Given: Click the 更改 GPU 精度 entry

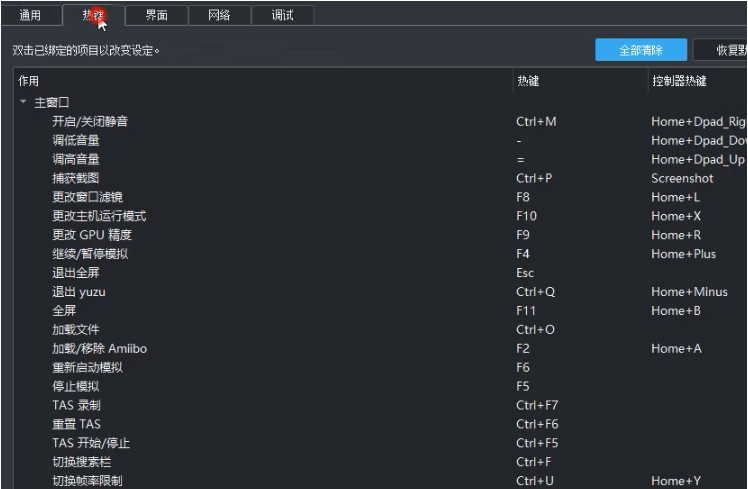Looking at the screenshot, I should click(92, 235).
